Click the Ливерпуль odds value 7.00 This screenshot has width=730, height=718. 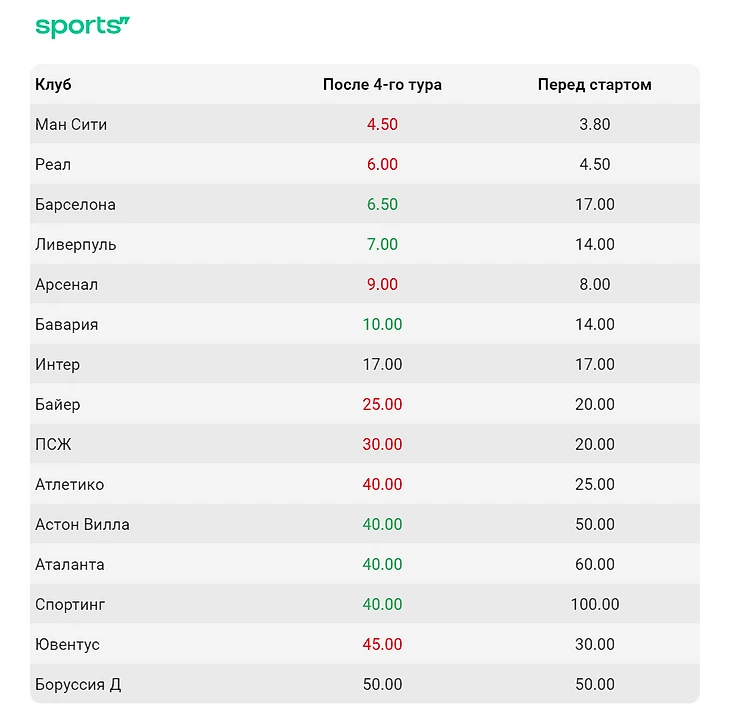382,244
